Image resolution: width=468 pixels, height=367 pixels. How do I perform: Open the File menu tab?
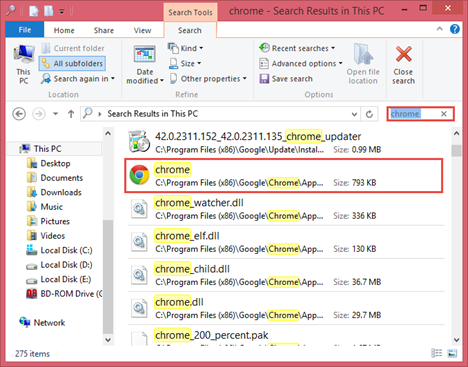coord(25,30)
